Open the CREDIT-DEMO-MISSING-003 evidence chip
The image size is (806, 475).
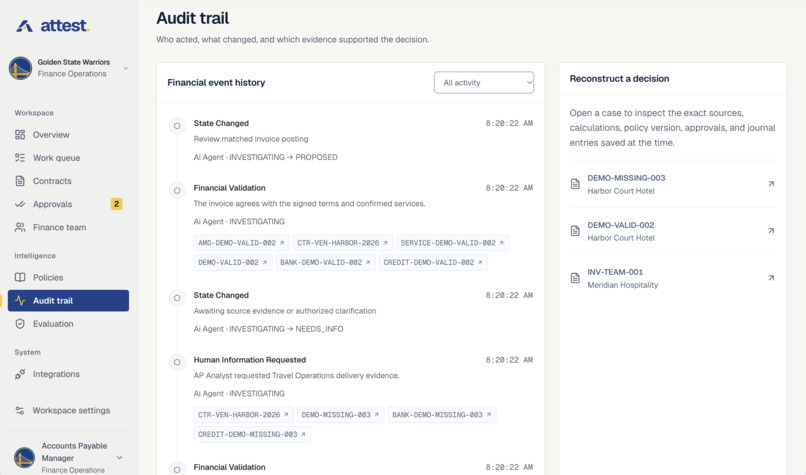click(252, 434)
